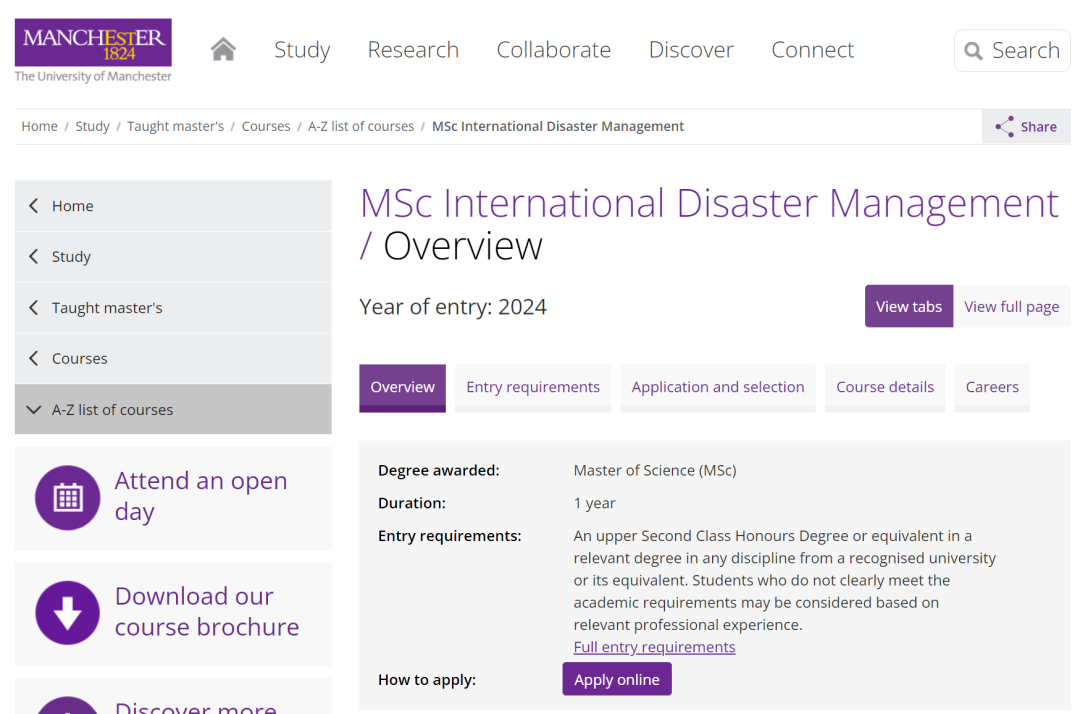The height and width of the screenshot is (714, 1080).
Task: Click current page breadcrumb MSc International Disaster Management
Action: (558, 127)
